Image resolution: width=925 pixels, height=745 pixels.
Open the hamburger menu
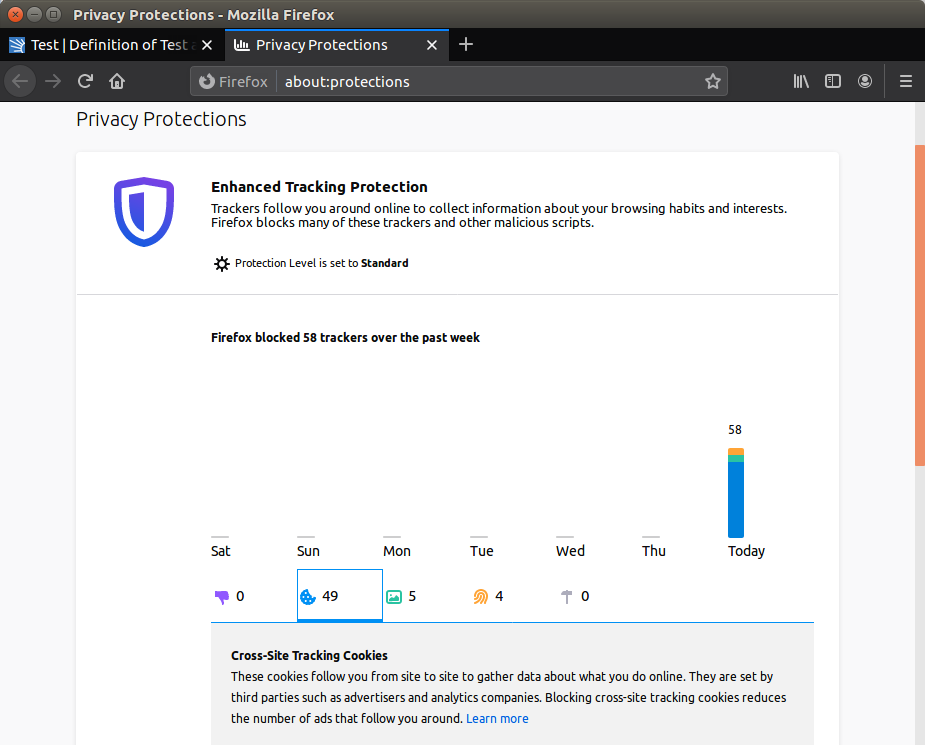905,81
